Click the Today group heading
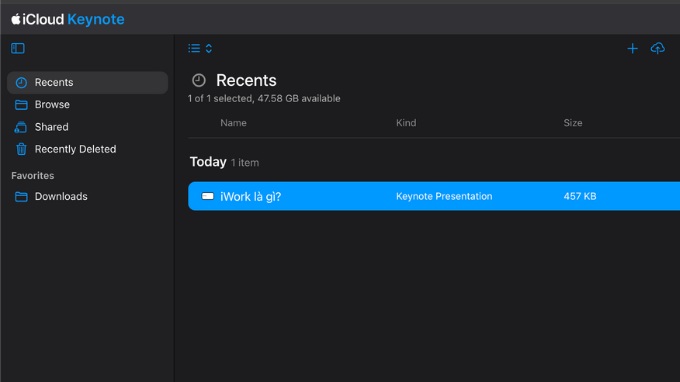Screen dimensions: 680x382 tap(208, 162)
